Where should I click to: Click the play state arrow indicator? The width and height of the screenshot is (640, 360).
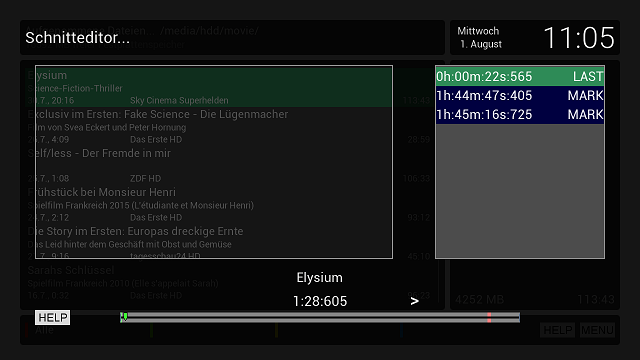click(414, 301)
